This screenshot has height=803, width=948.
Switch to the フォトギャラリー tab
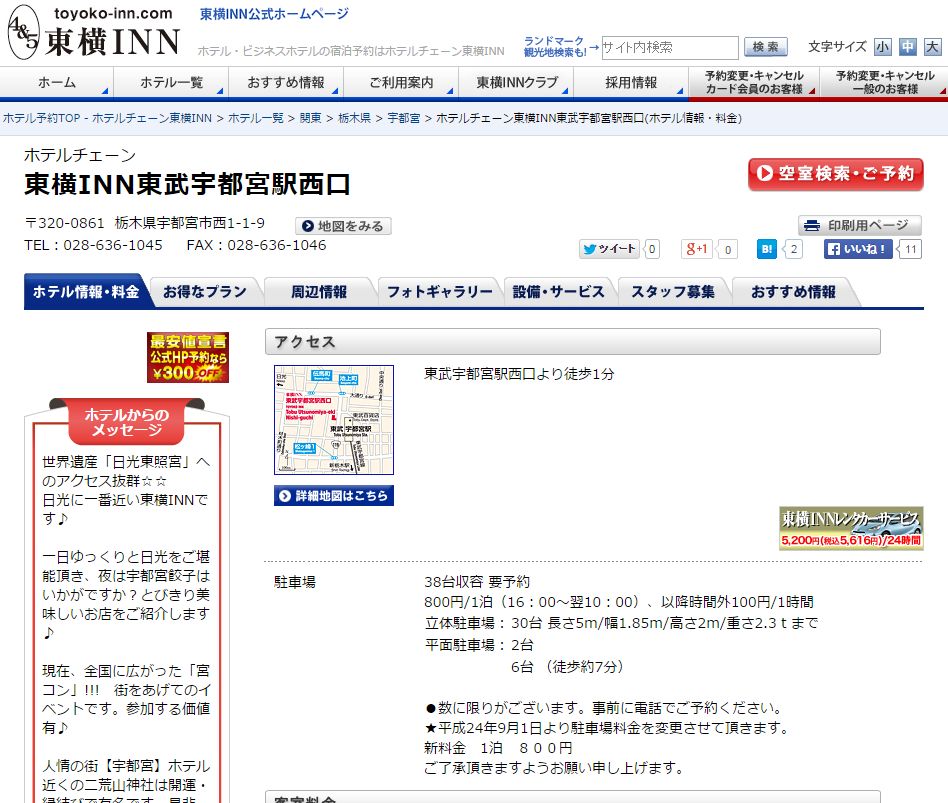coord(440,292)
